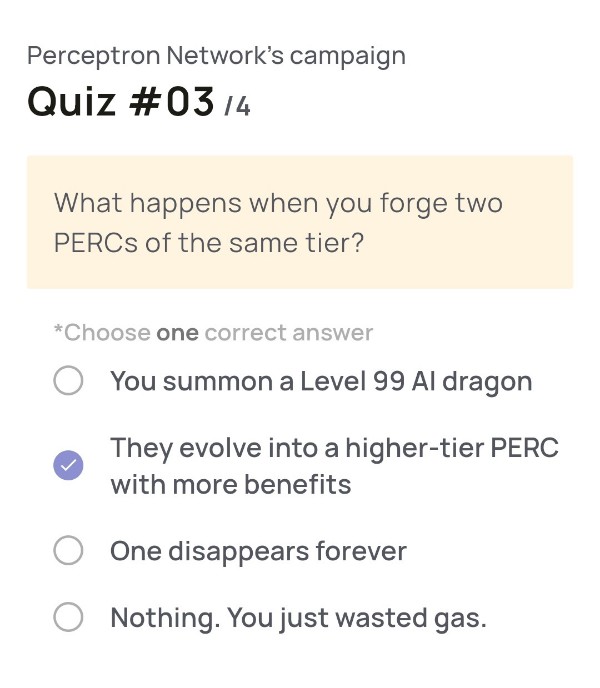The height and width of the screenshot is (688, 600).
Task: Click the purple checkmark icon on selected answer
Action: click(68, 465)
